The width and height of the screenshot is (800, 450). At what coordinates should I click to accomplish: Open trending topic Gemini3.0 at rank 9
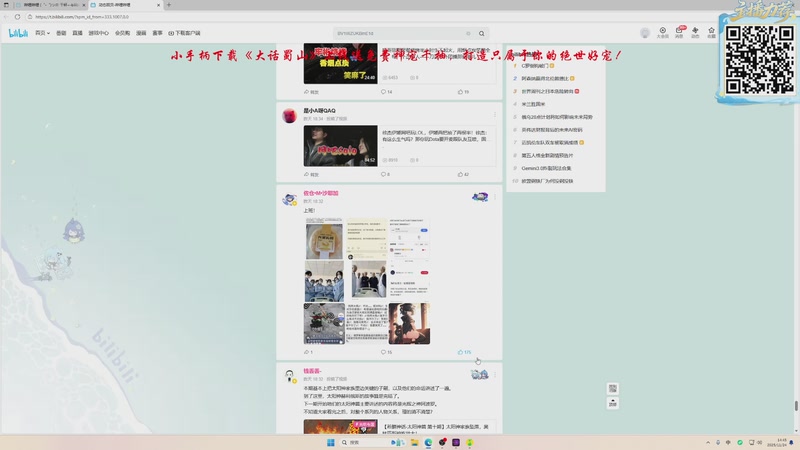(x=546, y=168)
